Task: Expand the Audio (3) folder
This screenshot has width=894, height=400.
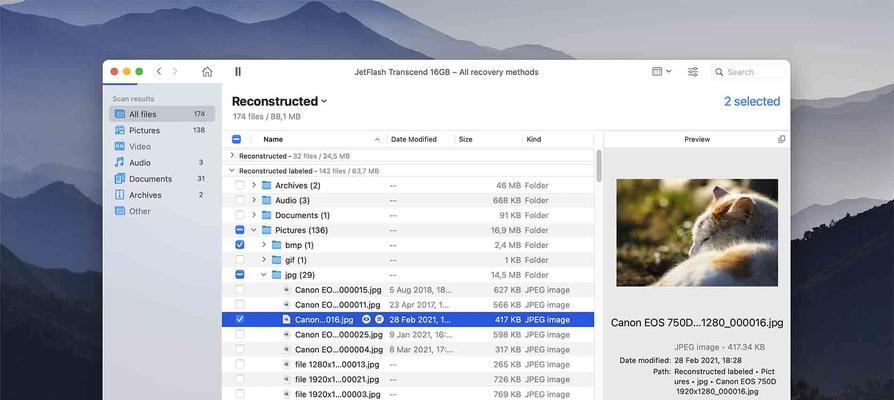Action: coord(254,200)
